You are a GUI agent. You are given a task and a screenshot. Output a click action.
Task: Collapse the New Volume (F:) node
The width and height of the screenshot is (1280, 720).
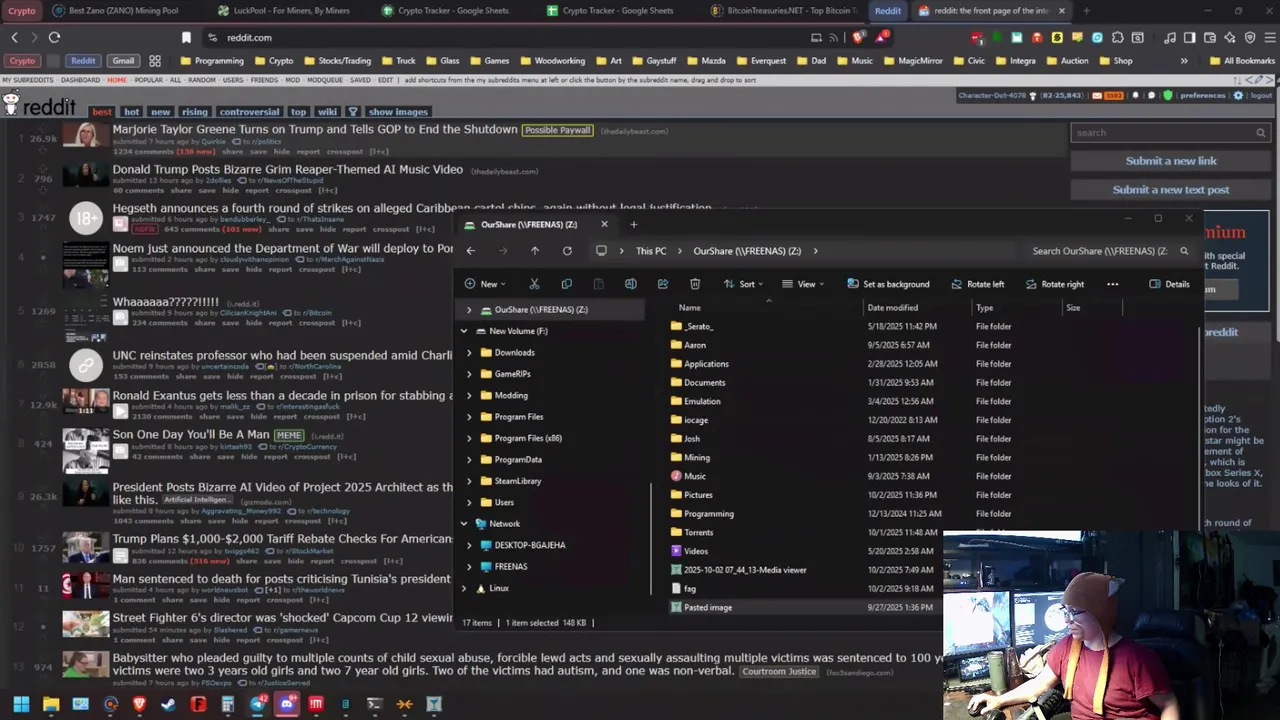coord(464,331)
